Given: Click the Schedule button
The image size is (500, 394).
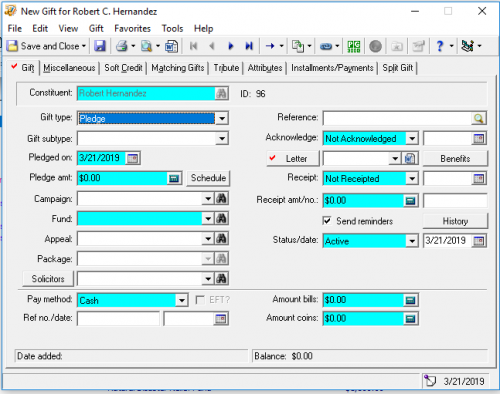Looking at the screenshot, I should [x=208, y=178].
